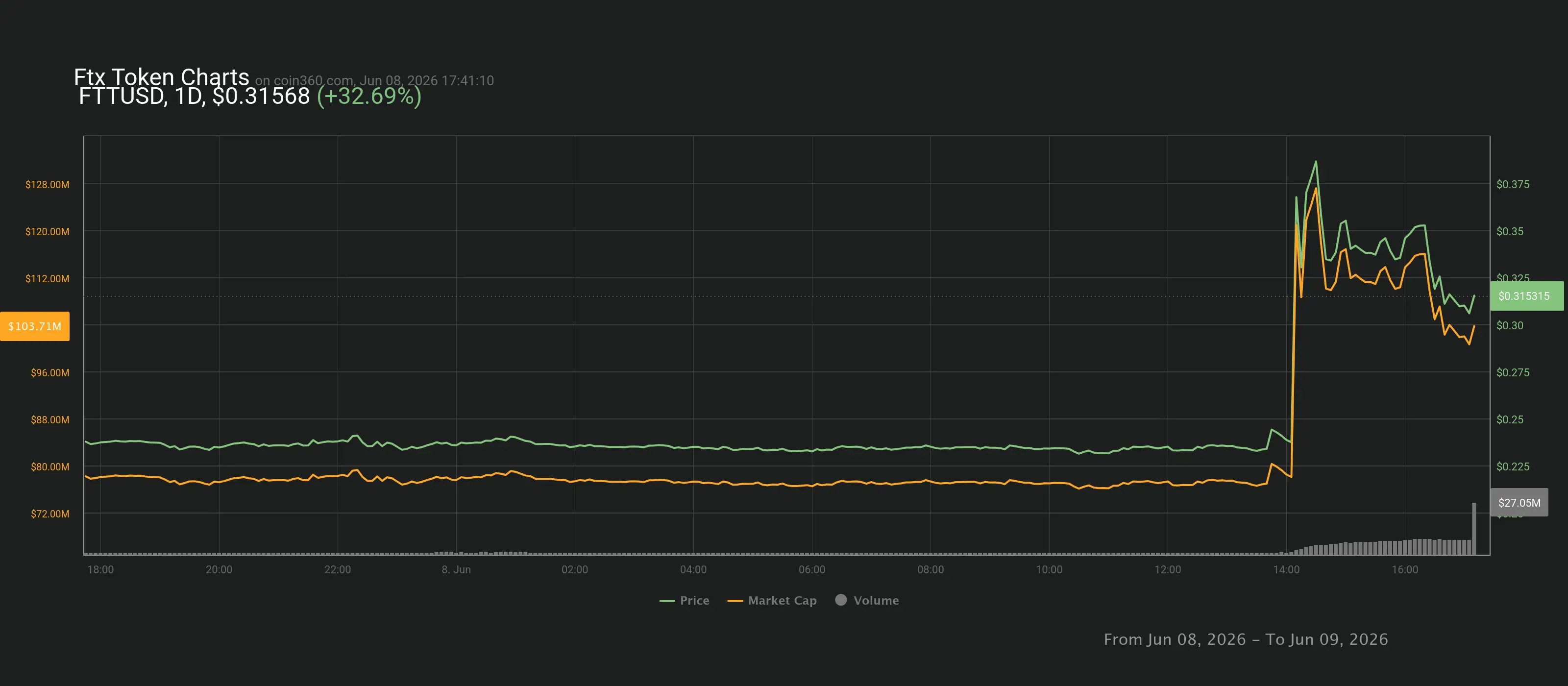Screen dimensions: 1568x686
Task: Click the orange Market Cap legend marker
Action: pos(735,601)
